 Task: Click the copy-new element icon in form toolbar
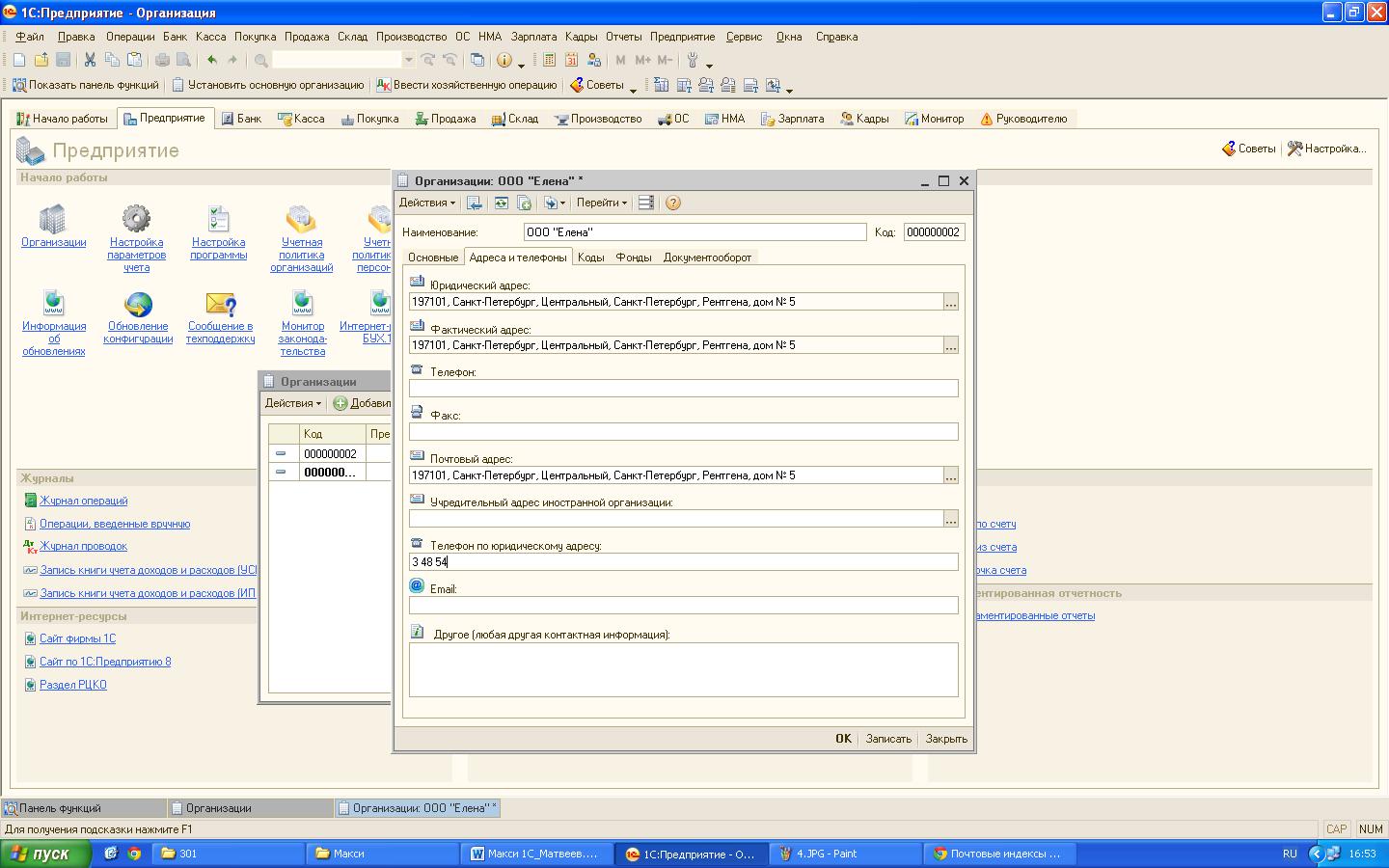pos(524,203)
